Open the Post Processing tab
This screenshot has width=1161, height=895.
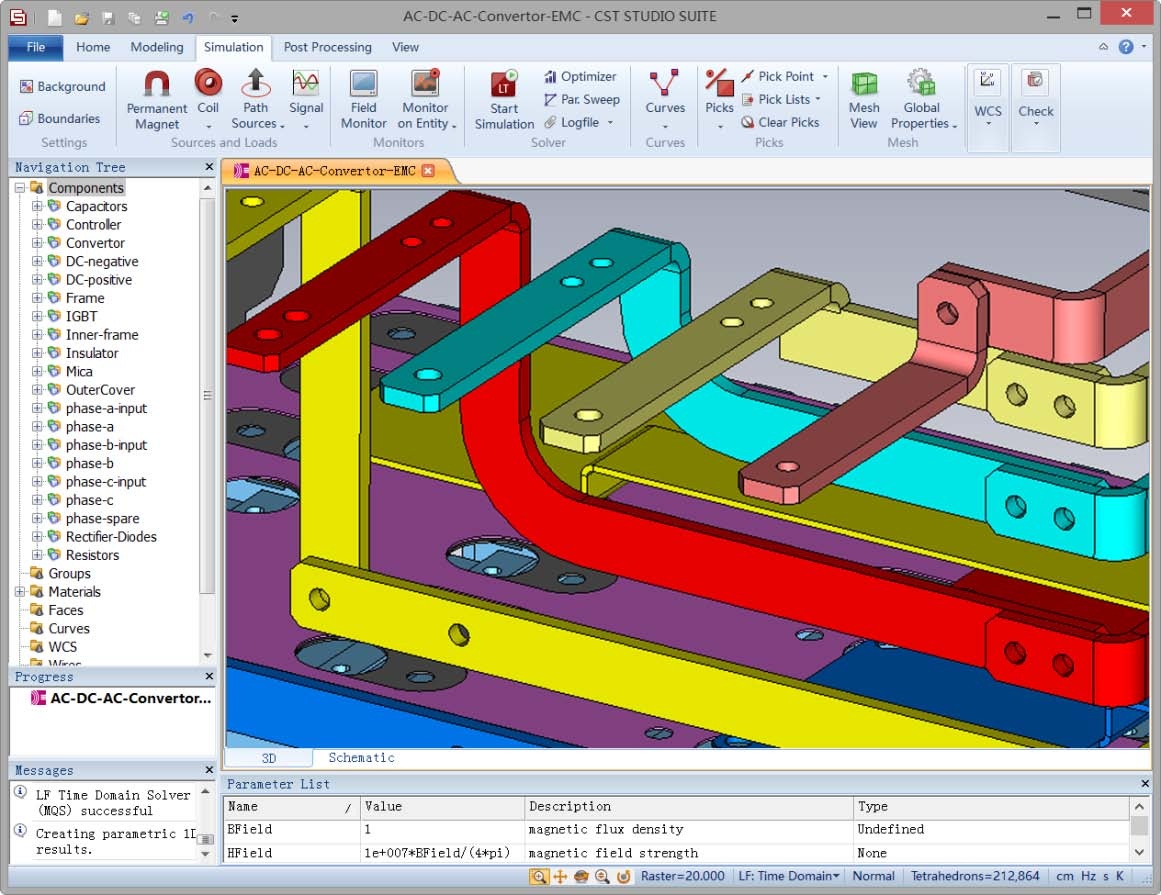pos(327,47)
